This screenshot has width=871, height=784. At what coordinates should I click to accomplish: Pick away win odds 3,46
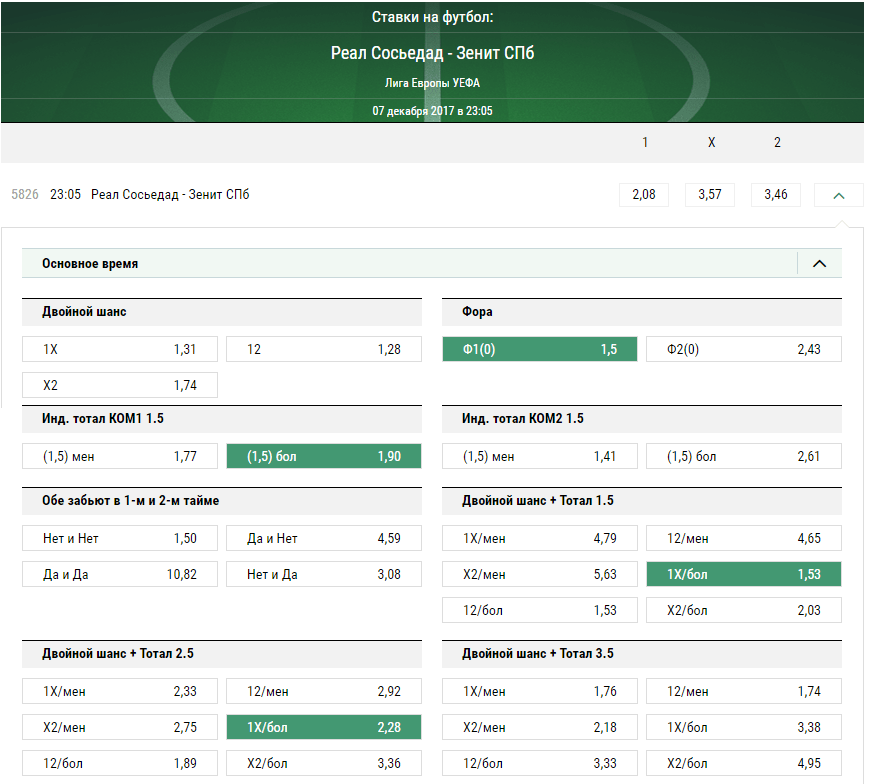coord(775,194)
